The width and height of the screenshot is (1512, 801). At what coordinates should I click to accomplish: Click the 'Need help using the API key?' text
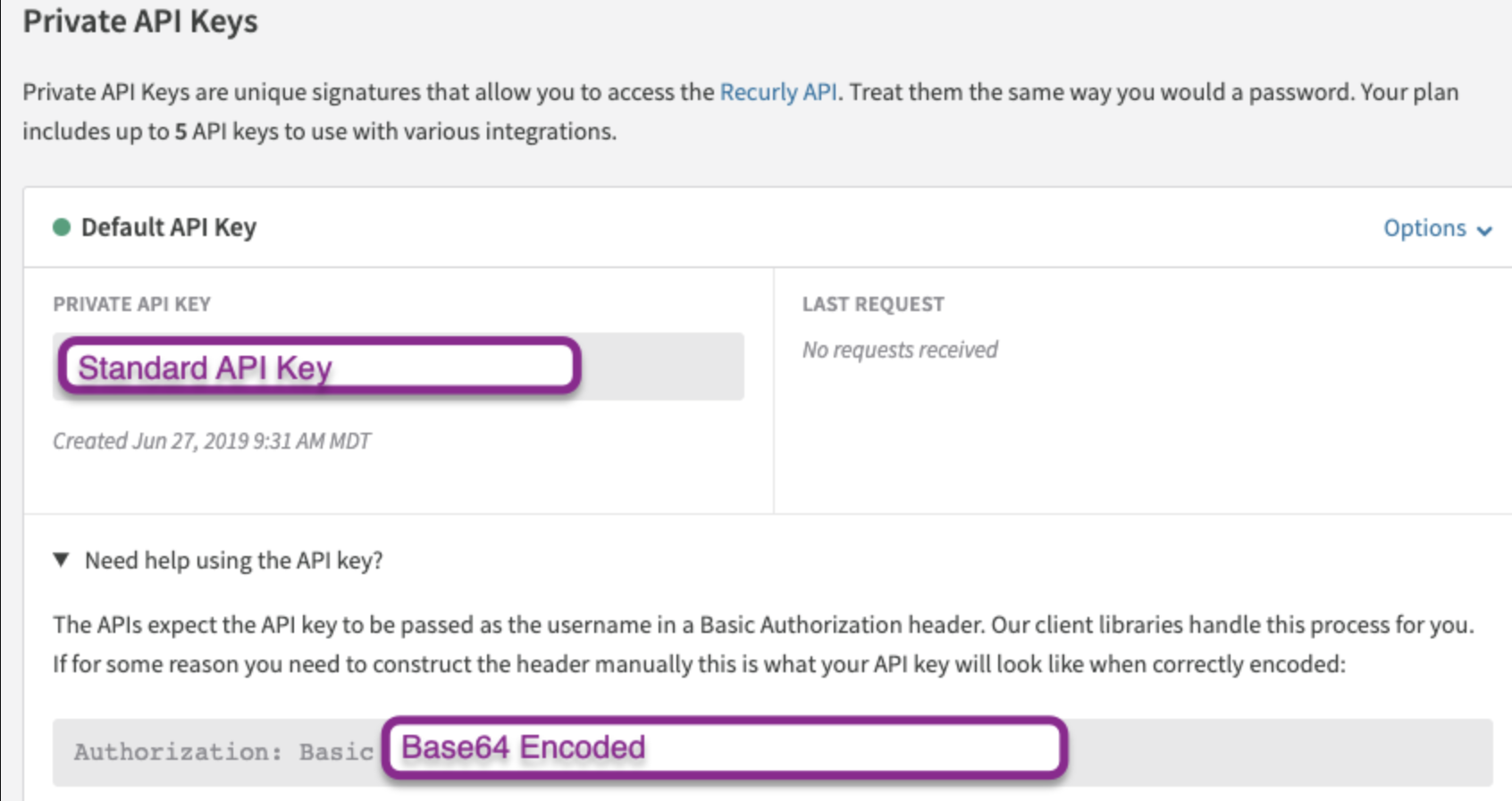pyautogui.click(x=234, y=561)
